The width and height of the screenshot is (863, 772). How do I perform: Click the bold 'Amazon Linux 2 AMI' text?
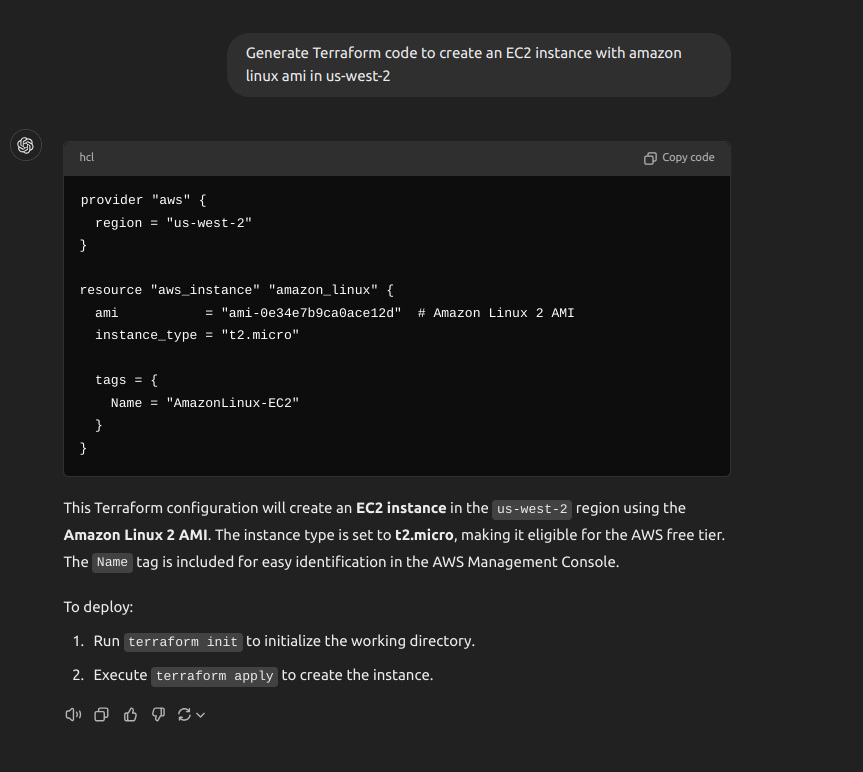135,535
